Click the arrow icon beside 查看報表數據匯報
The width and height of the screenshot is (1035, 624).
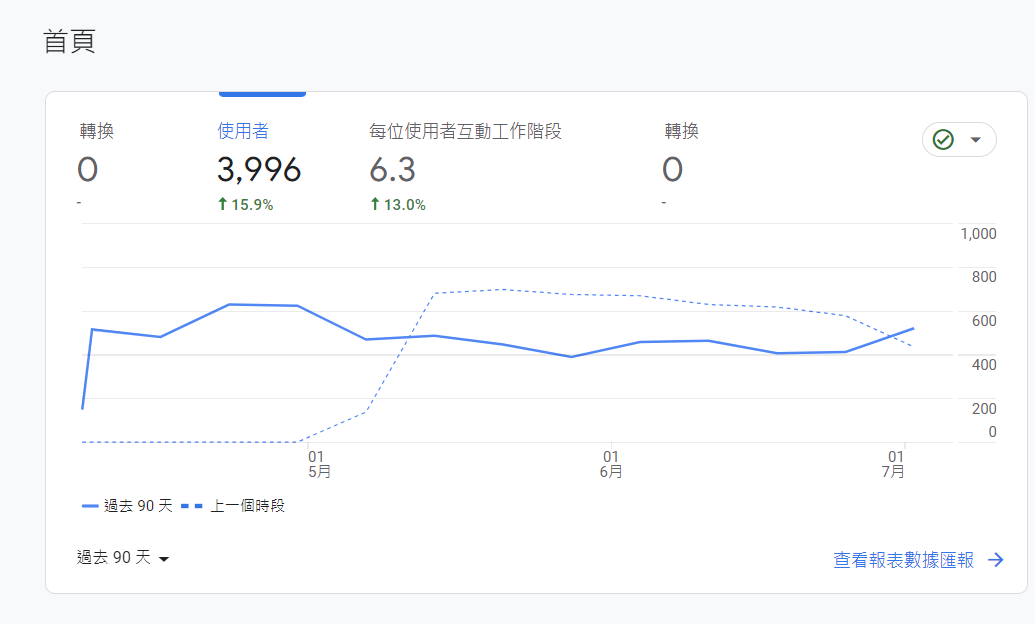coord(995,560)
